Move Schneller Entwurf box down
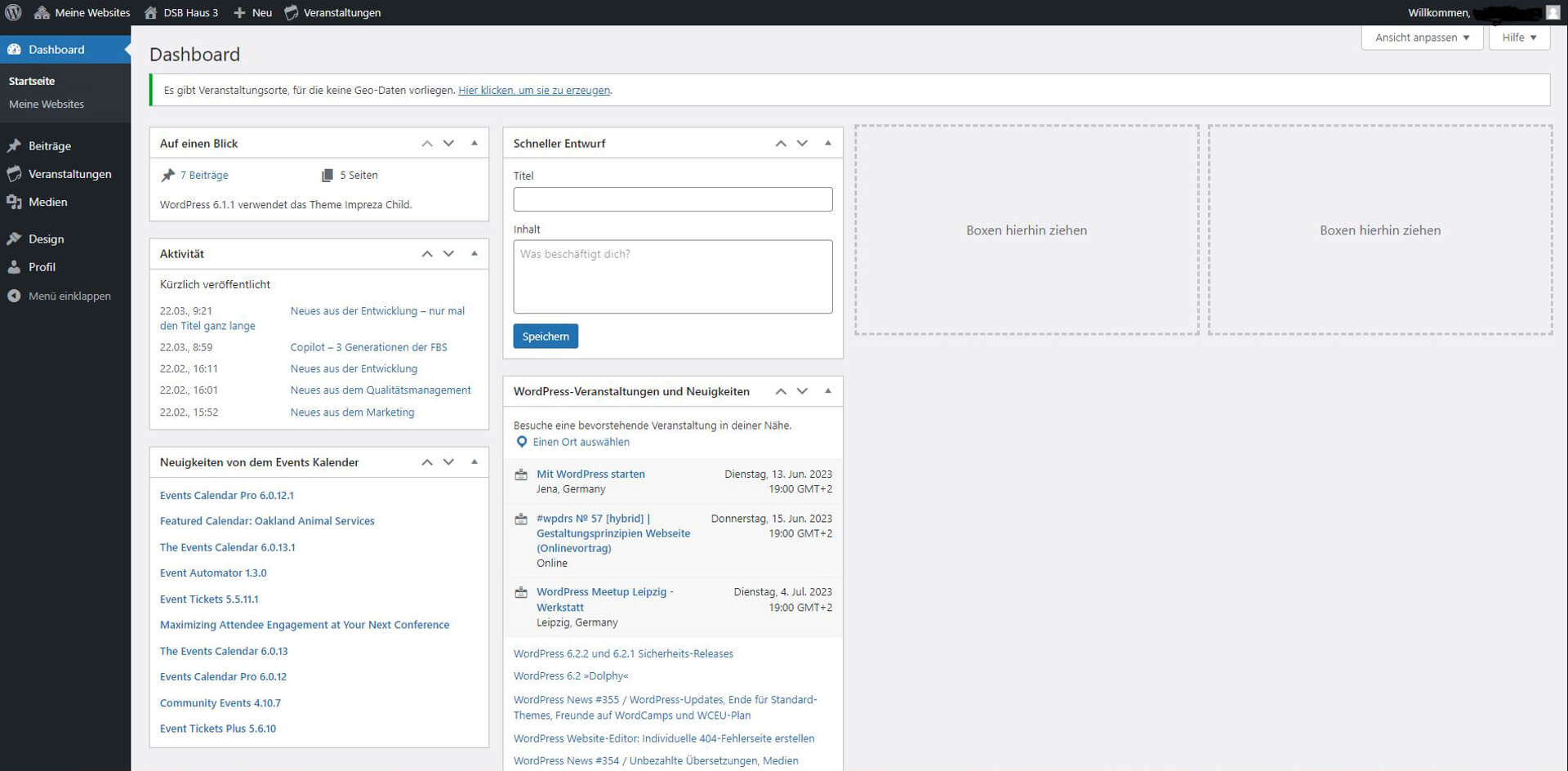This screenshot has height=771, width=1568. point(802,143)
